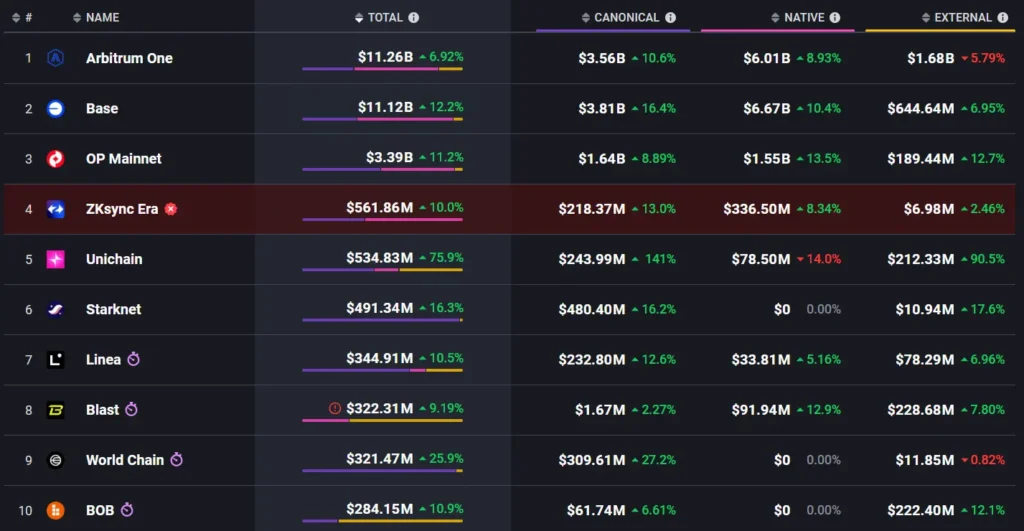This screenshot has height=531, width=1024.
Task: Click the stopwatch icon beside BOB
Action: point(127,509)
